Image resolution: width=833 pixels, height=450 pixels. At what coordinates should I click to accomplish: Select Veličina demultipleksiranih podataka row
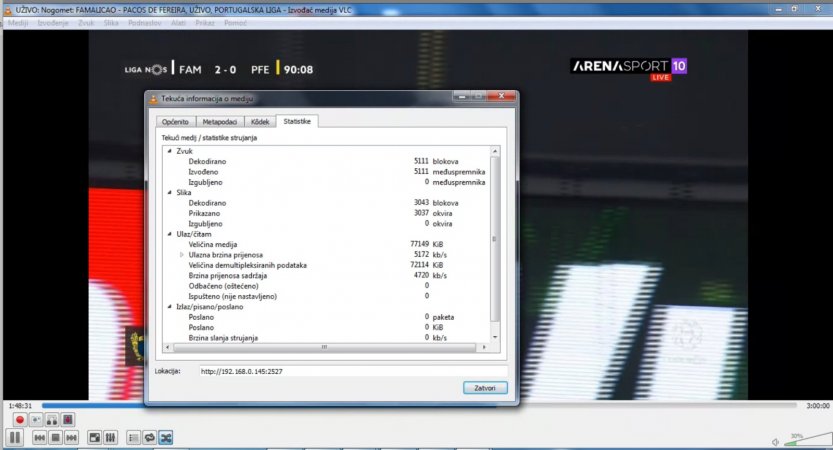[326, 265]
